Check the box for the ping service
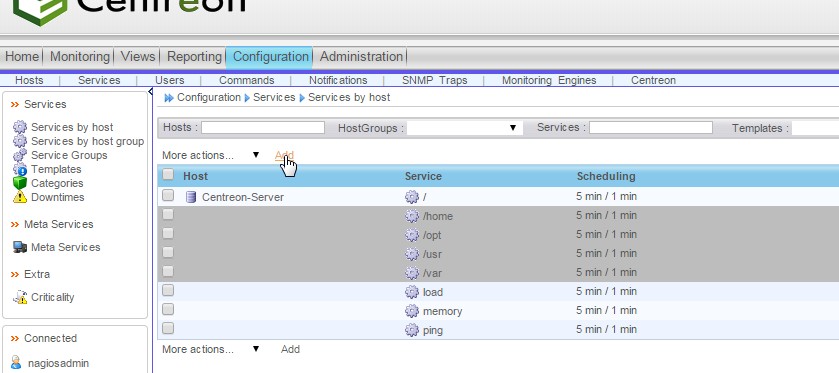Screen dimensions: 839x373 (x=168, y=328)
